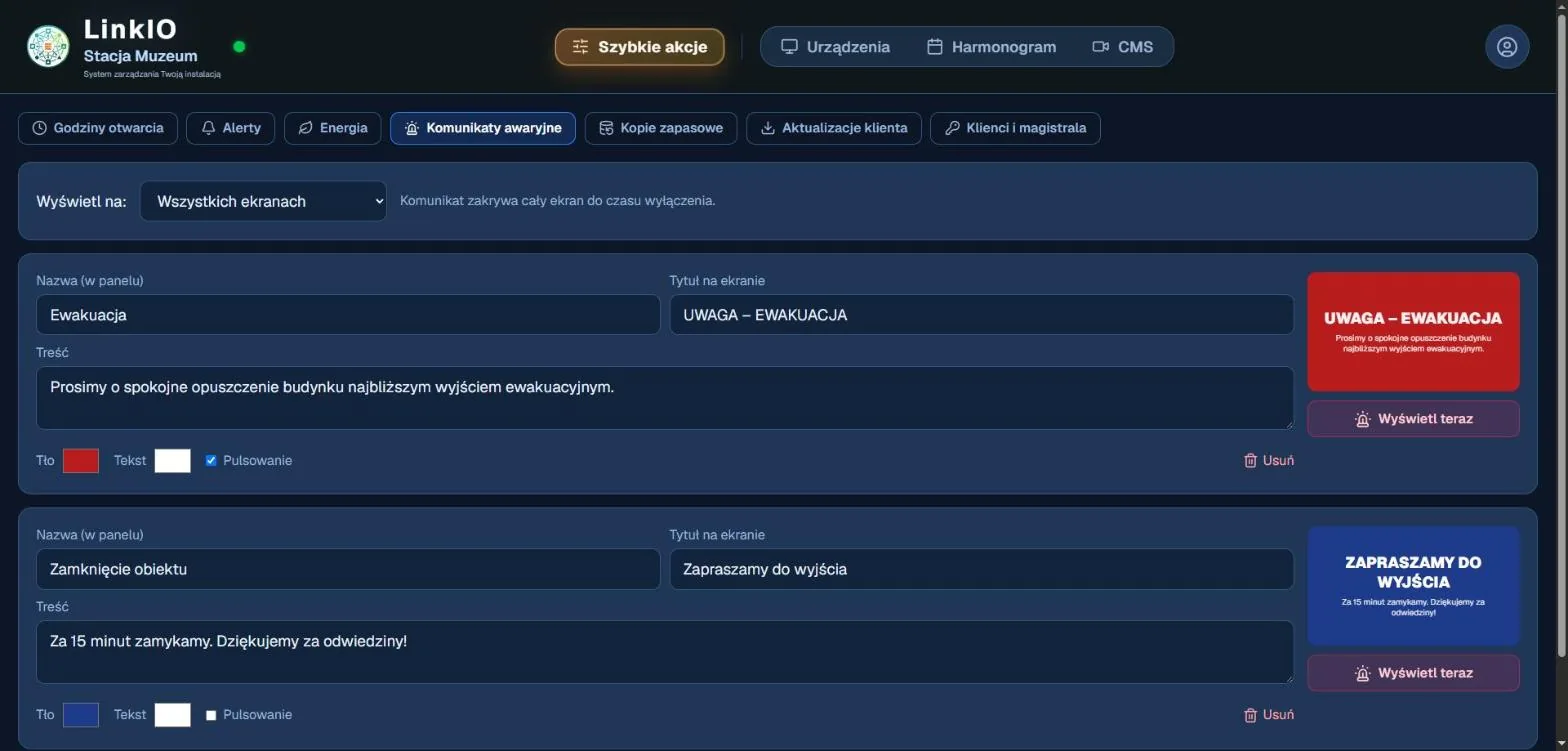Open the Alerty tab
This screenshot has height=751, width=1568.
coord(231,128)
